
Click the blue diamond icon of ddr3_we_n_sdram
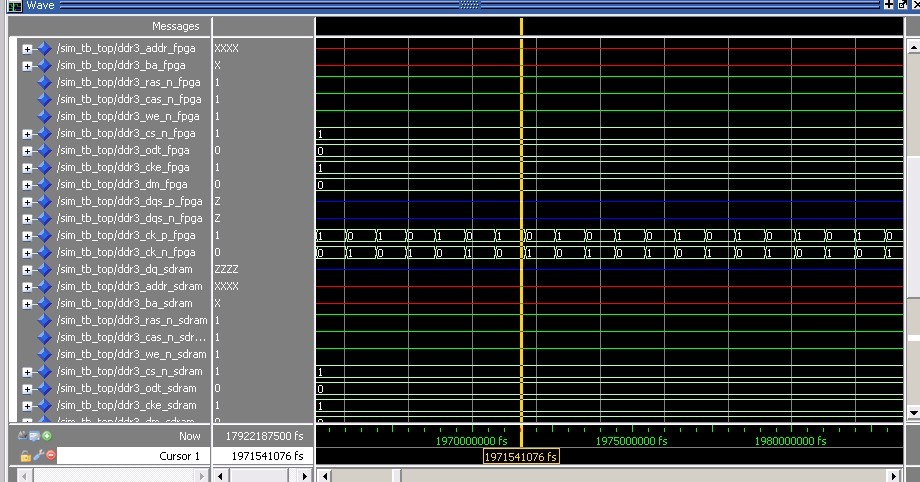pos(43,354)
